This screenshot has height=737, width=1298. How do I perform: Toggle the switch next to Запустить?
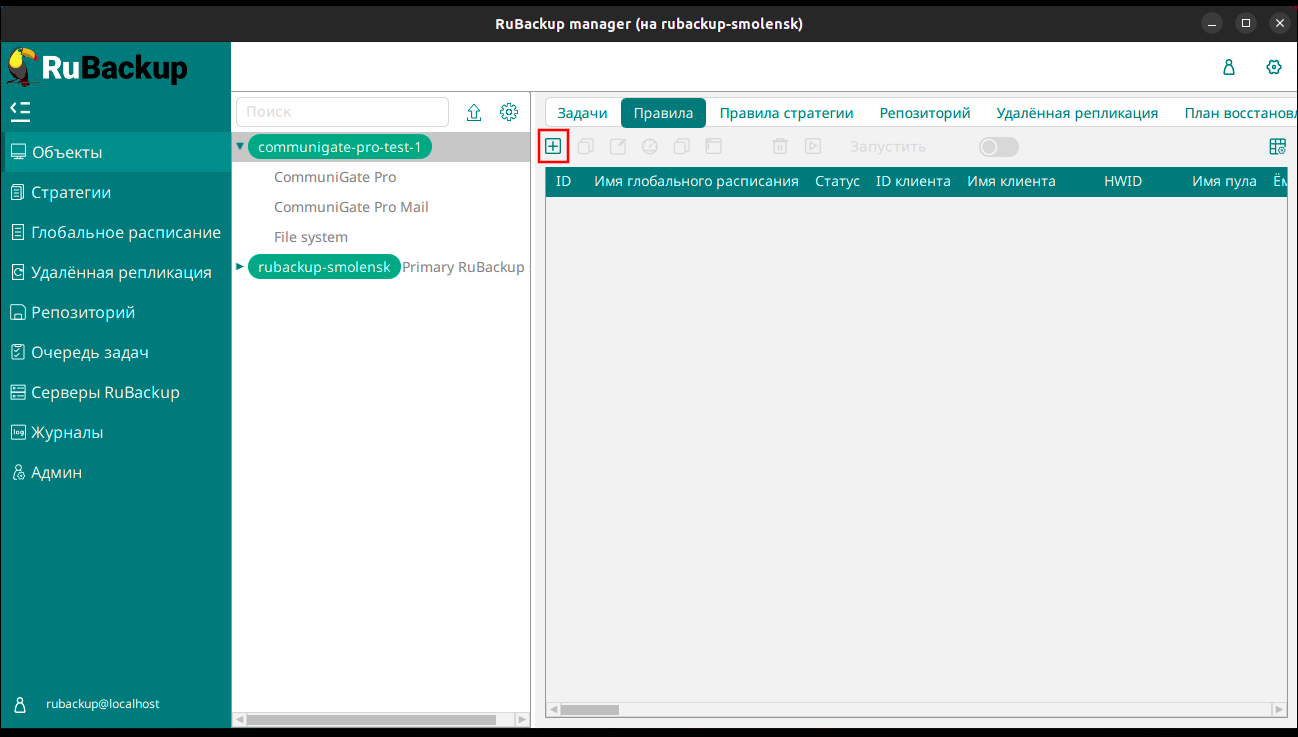(x=998, y=147)
